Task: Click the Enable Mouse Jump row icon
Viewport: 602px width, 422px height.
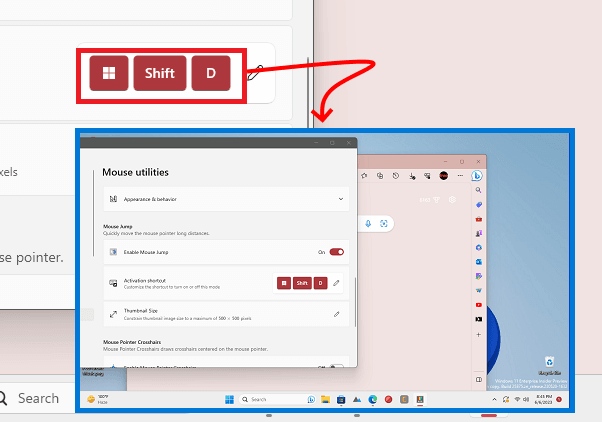Action: [113, 252]
